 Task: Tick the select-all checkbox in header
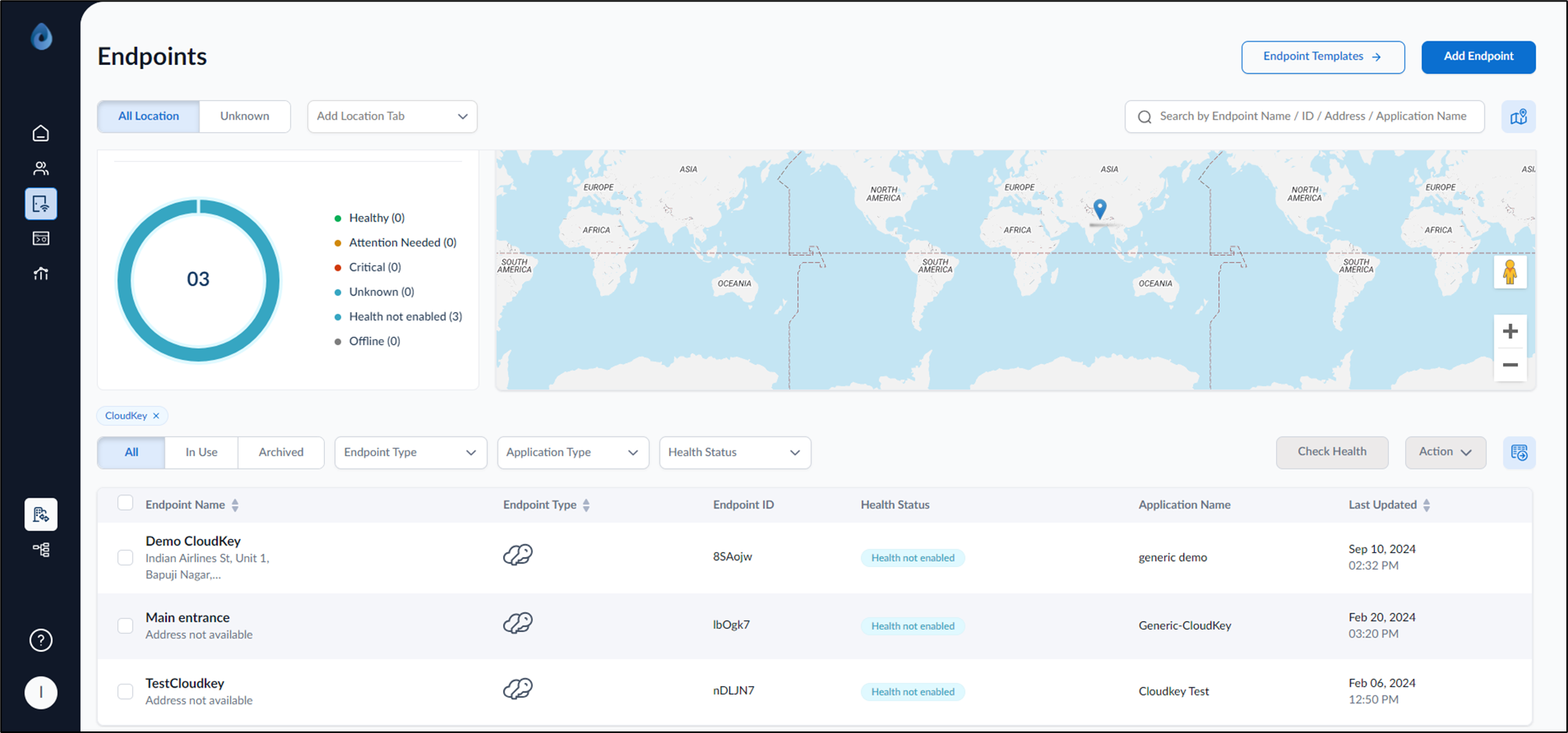pyautogui.click(x=125, y=503)
